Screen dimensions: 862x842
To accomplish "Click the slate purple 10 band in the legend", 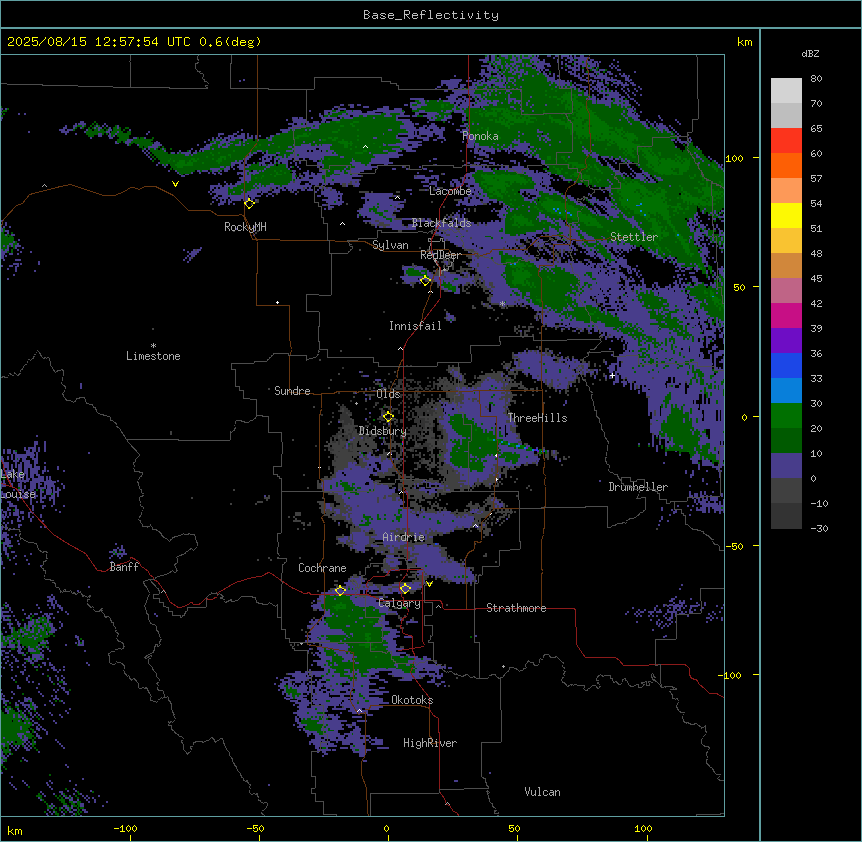I will (x=786, y=466).
